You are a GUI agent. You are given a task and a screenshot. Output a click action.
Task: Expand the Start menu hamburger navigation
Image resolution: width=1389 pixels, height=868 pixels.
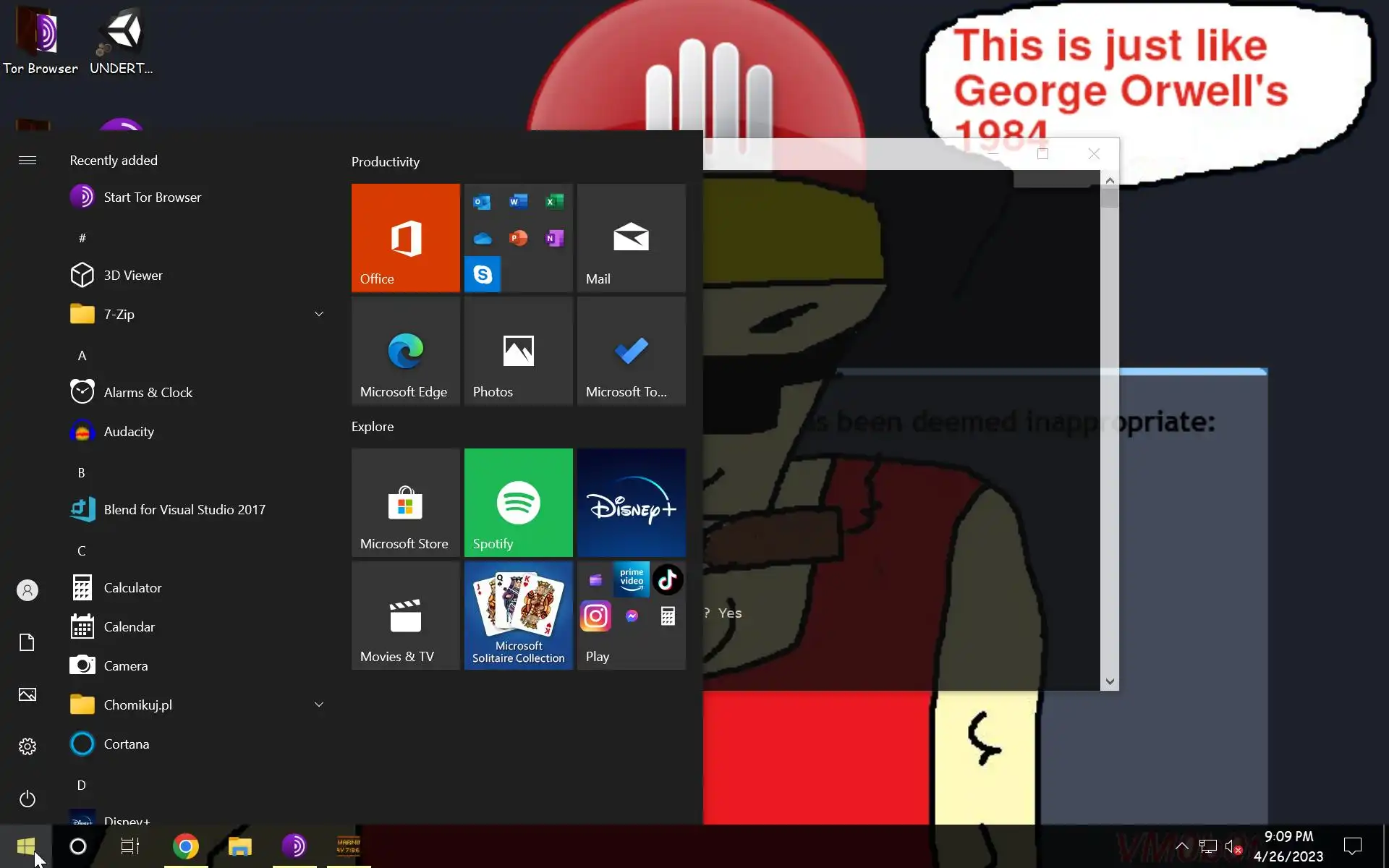(x=27, y=160)
